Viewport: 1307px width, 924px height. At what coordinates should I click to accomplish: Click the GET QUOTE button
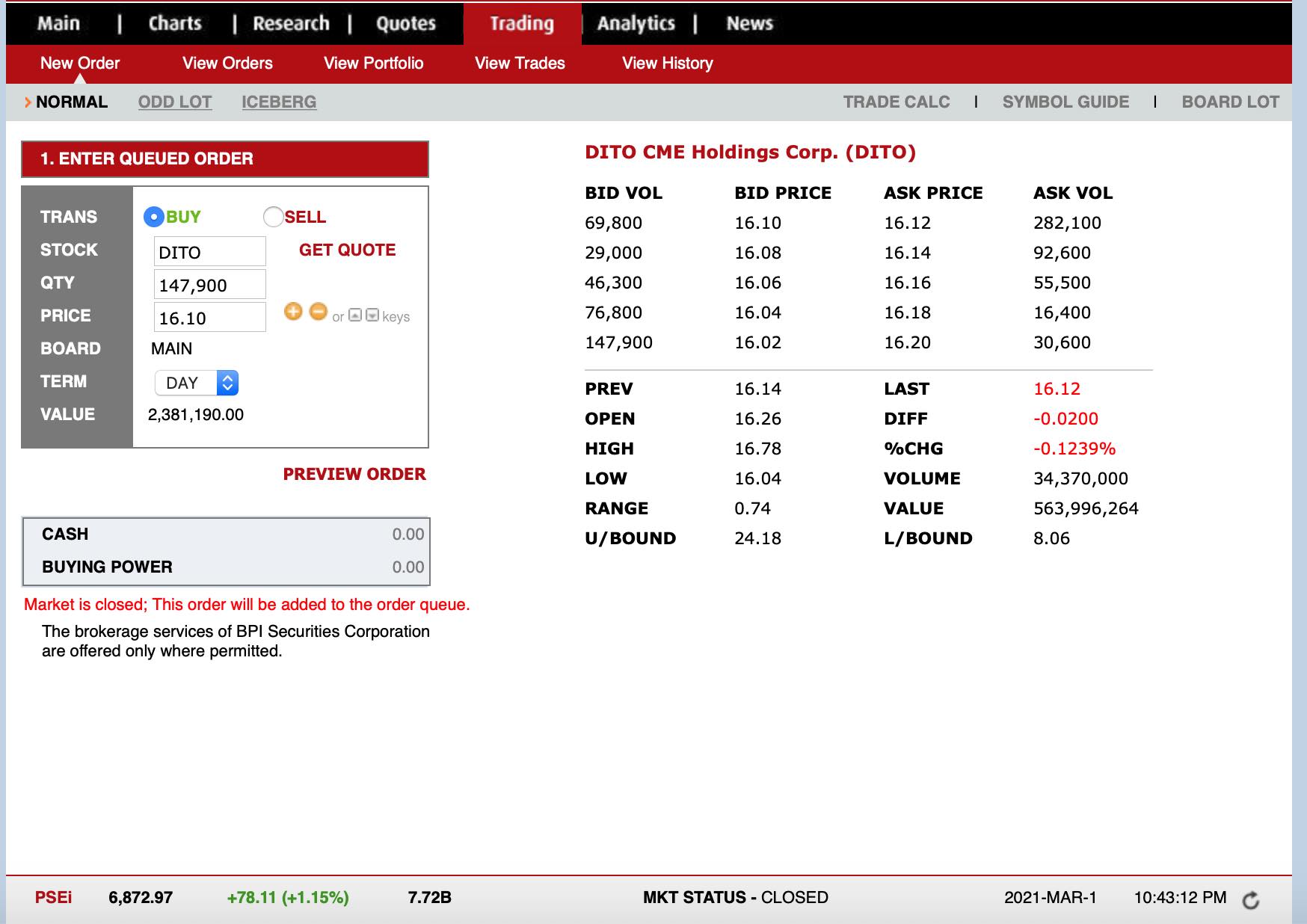point(348,250)
